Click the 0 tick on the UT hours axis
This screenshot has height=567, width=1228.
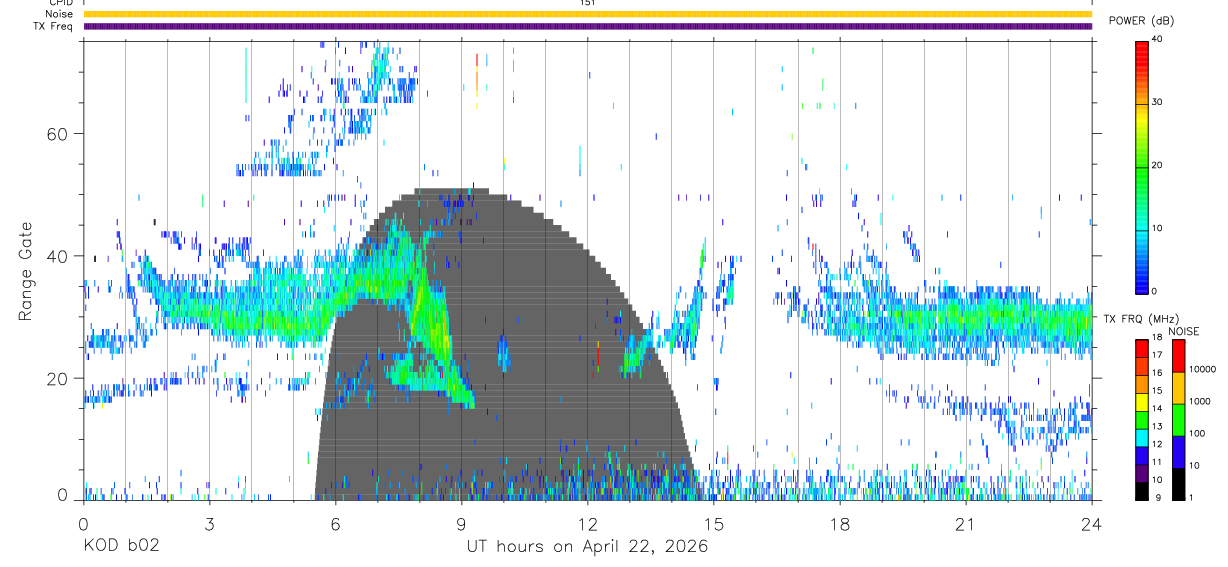[83, 524]
